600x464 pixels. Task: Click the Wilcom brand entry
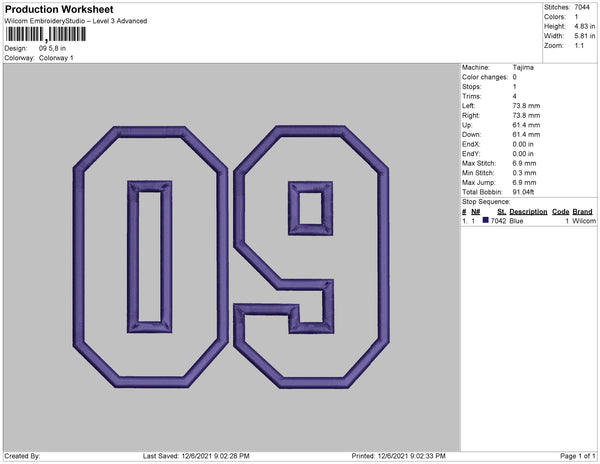pyautogui.click(x=584, y=221)
